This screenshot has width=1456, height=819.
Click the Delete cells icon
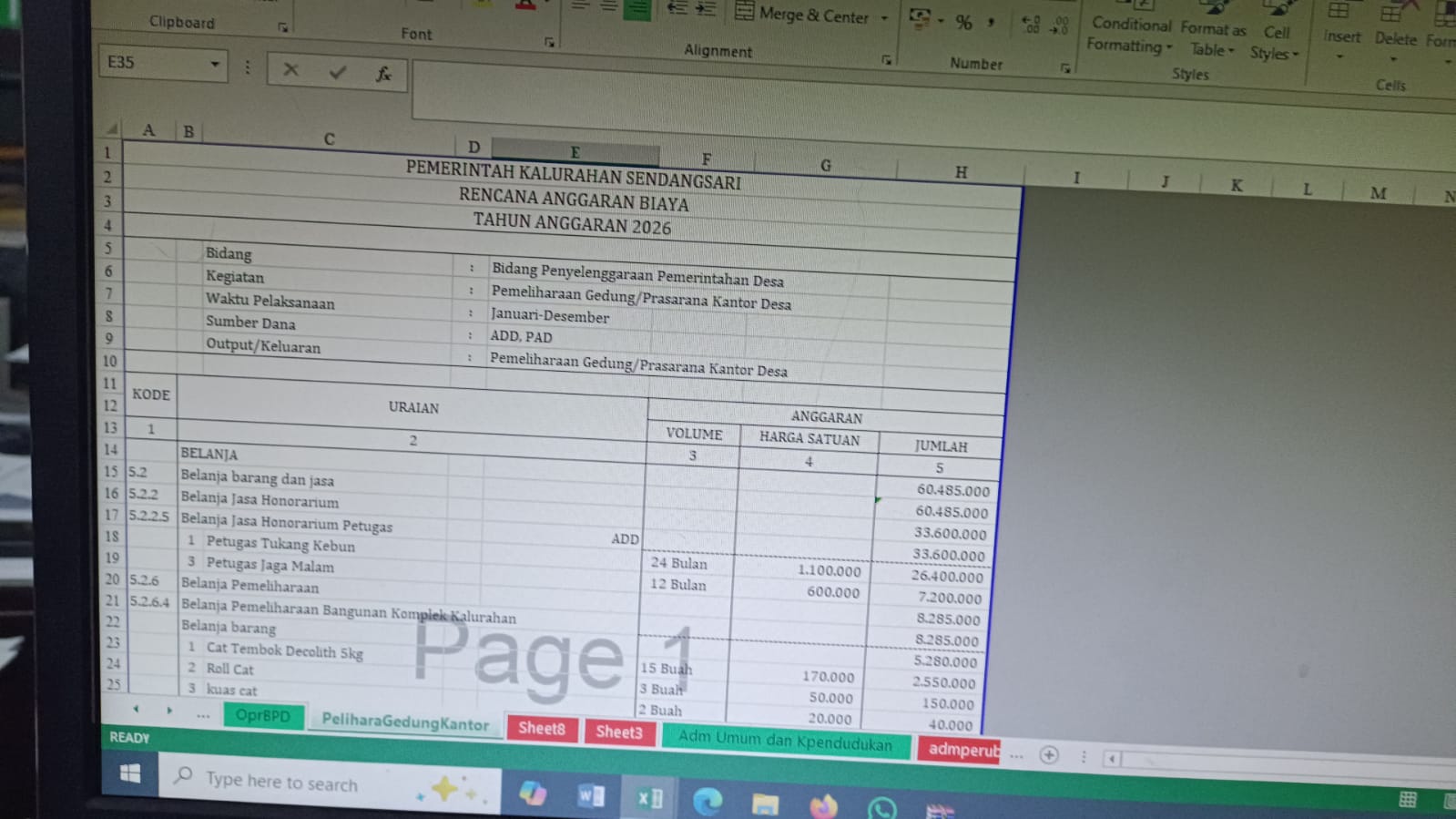(1392, 13)
